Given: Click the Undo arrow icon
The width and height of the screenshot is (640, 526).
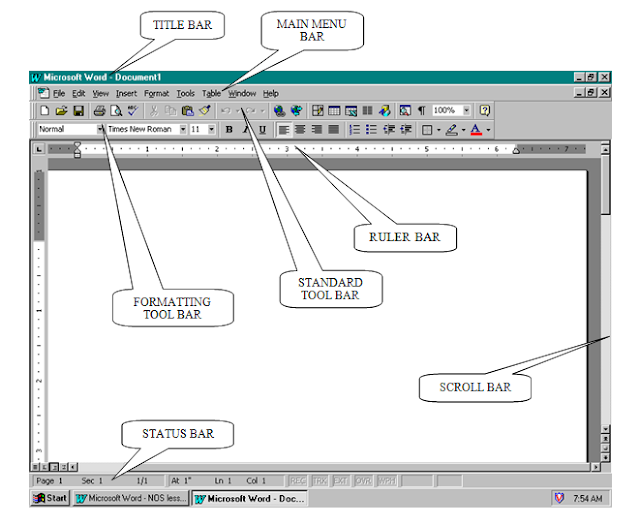Looking at the screenshot, I should (226, 111).
